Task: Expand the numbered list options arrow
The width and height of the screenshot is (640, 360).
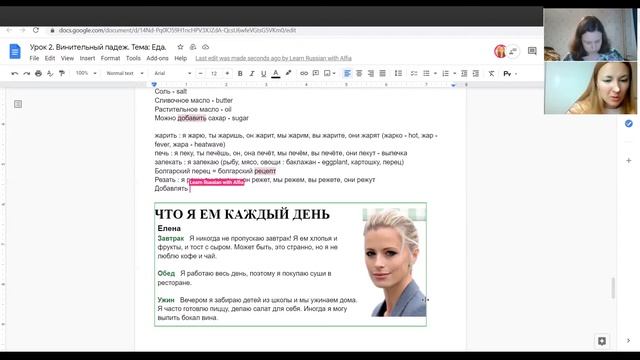Action: pos(454,73)
